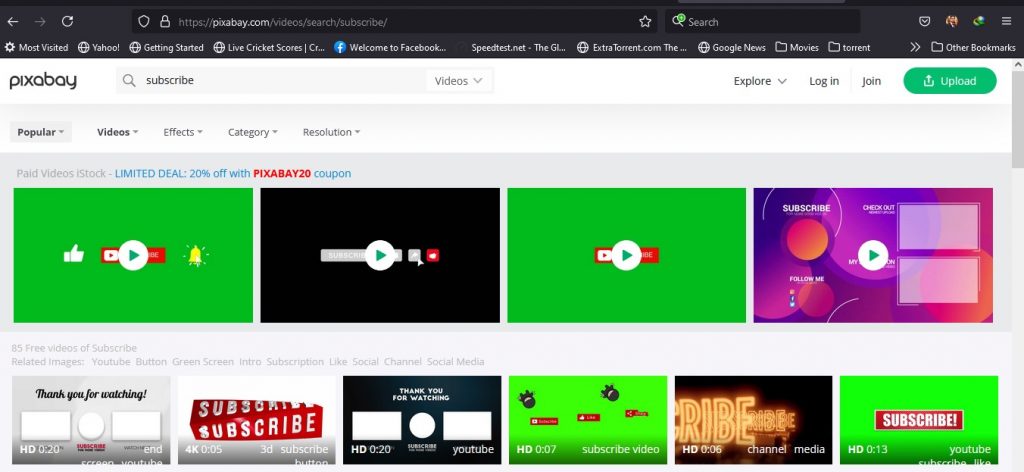Viewport: 1024px width, 472px height.
Task: Click the Log in link
Action: tap(824, 81)
